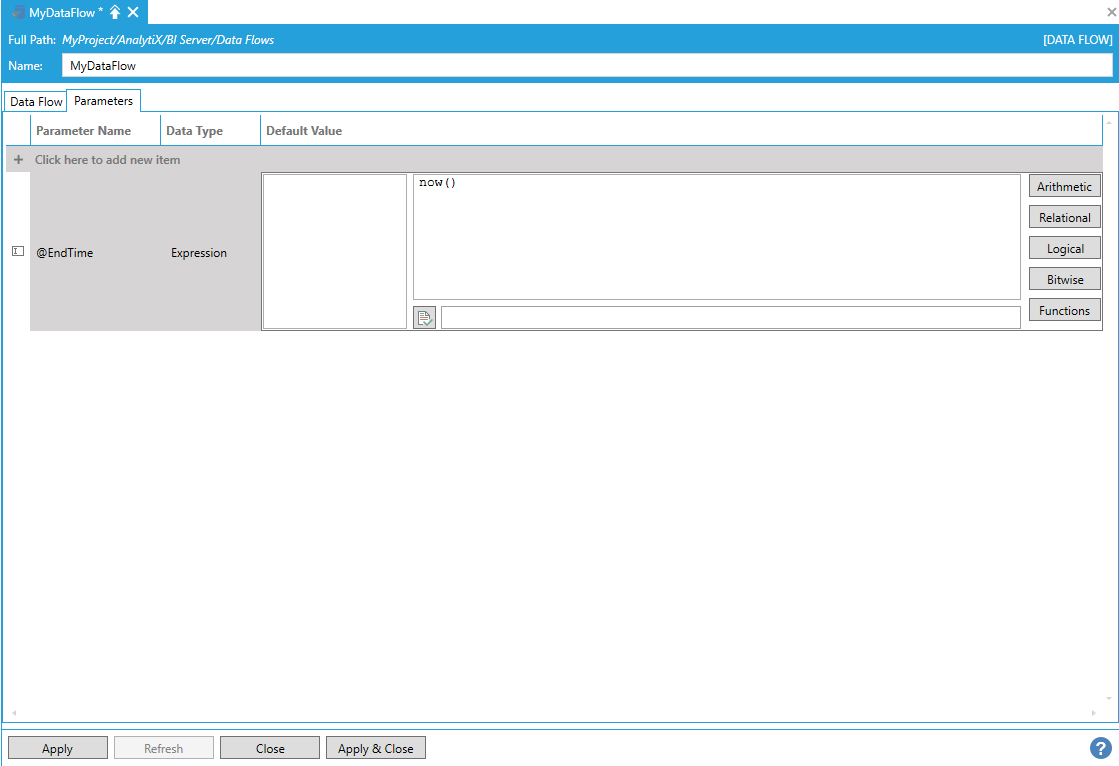Open the Relational operators list
Viewport: 1119px width, 766px height.
tap(1064, 218)
